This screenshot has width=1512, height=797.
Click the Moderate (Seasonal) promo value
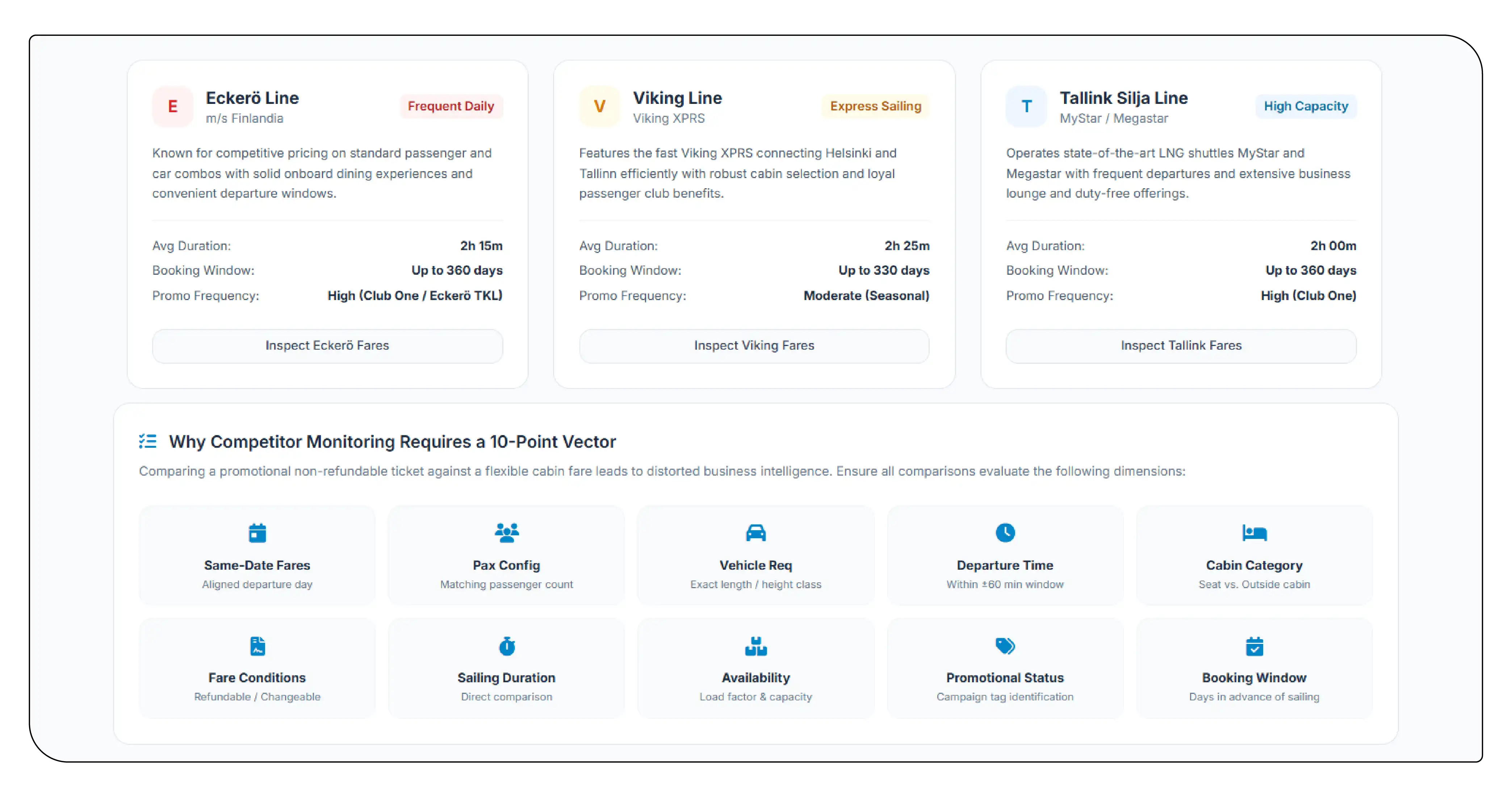click(866, 296)
